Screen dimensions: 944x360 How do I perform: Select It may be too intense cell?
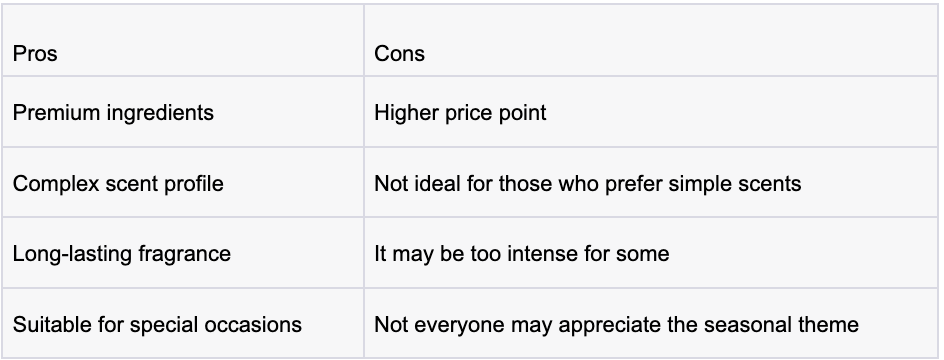click(651, 253)
